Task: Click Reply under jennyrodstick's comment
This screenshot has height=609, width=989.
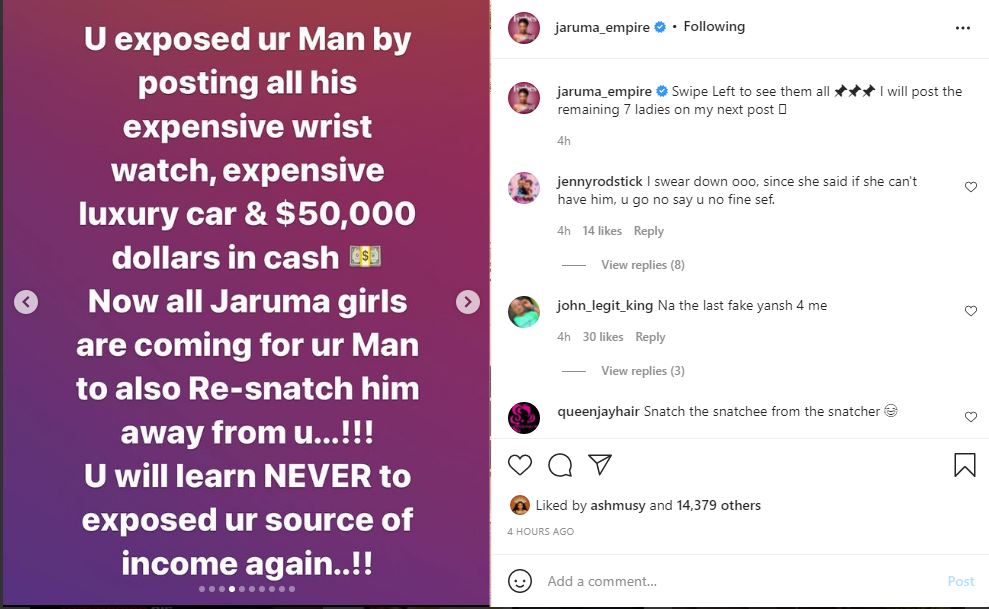Action: pos(648,230)
